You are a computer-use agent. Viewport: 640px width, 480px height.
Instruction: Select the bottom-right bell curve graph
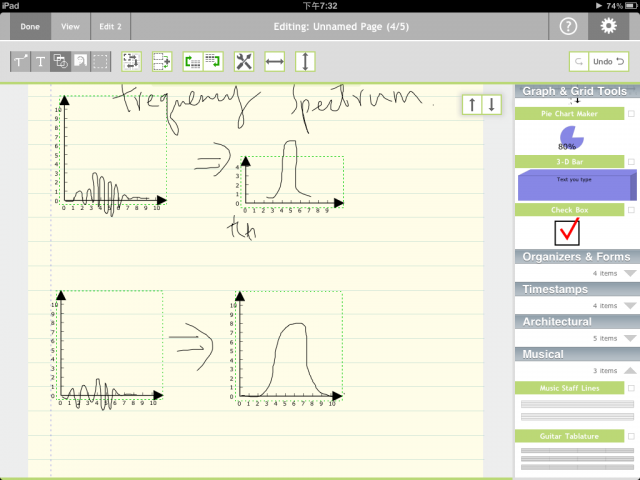pyautogui.click(x=289, y=346)
